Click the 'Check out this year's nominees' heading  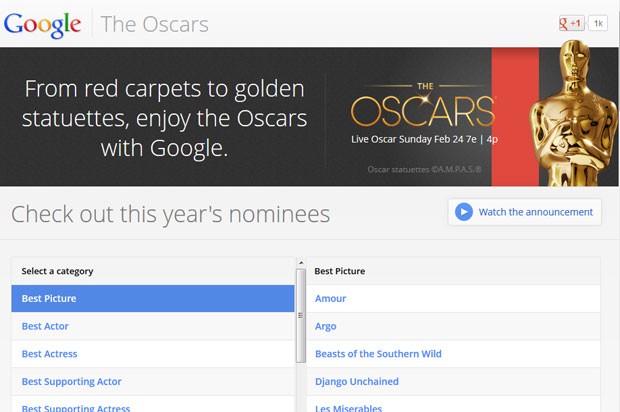(170, 214)
